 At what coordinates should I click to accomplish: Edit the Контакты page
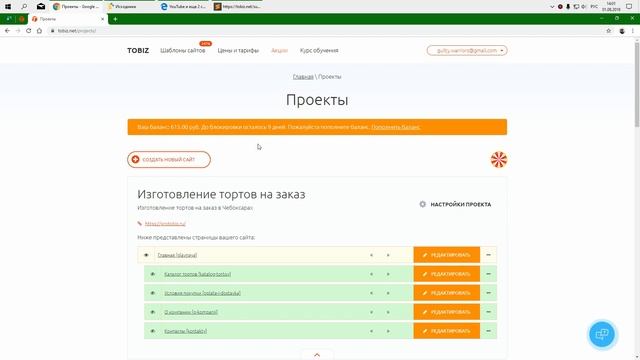point(447,331)
